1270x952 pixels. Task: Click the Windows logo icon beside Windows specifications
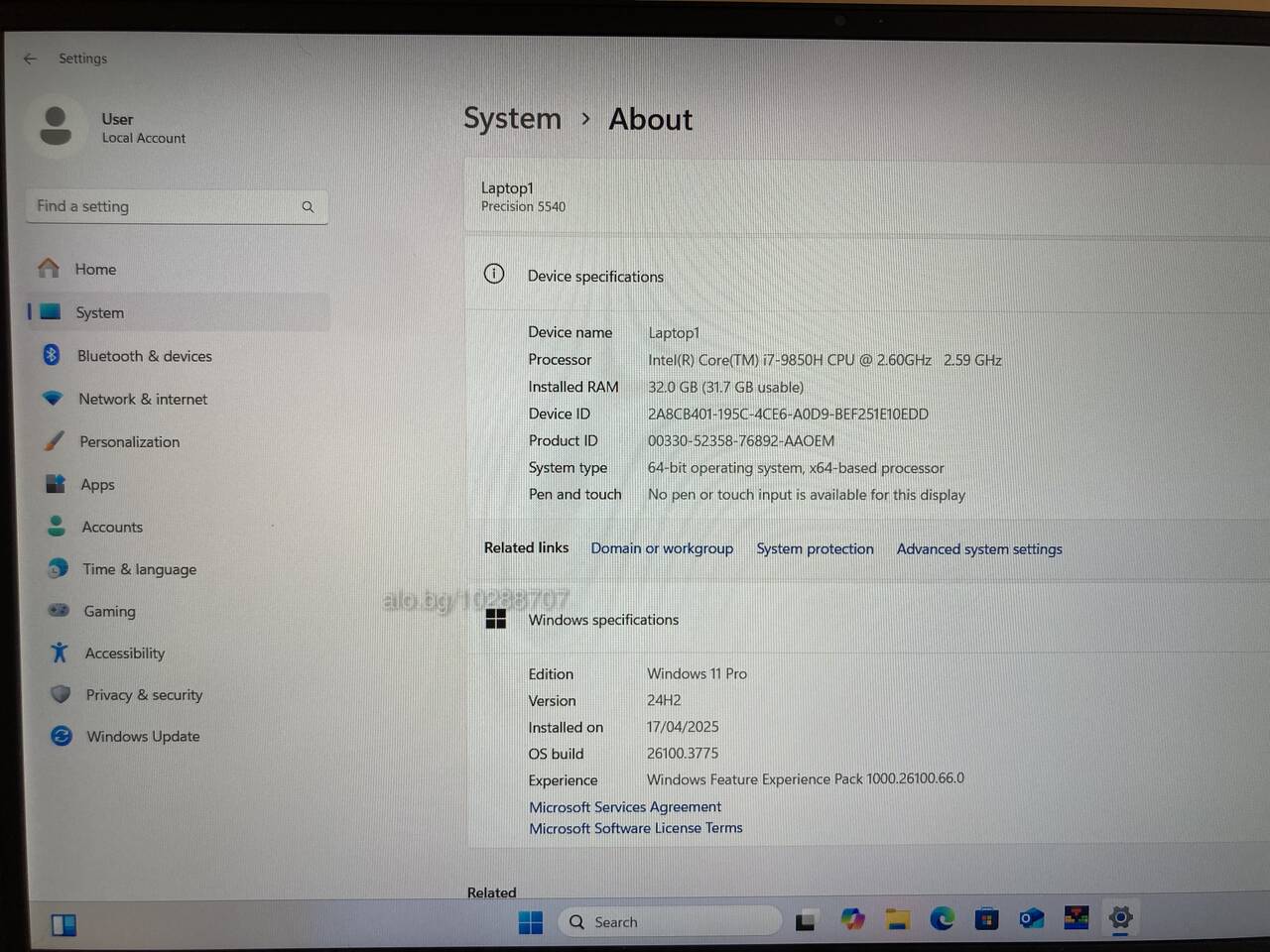496,619
